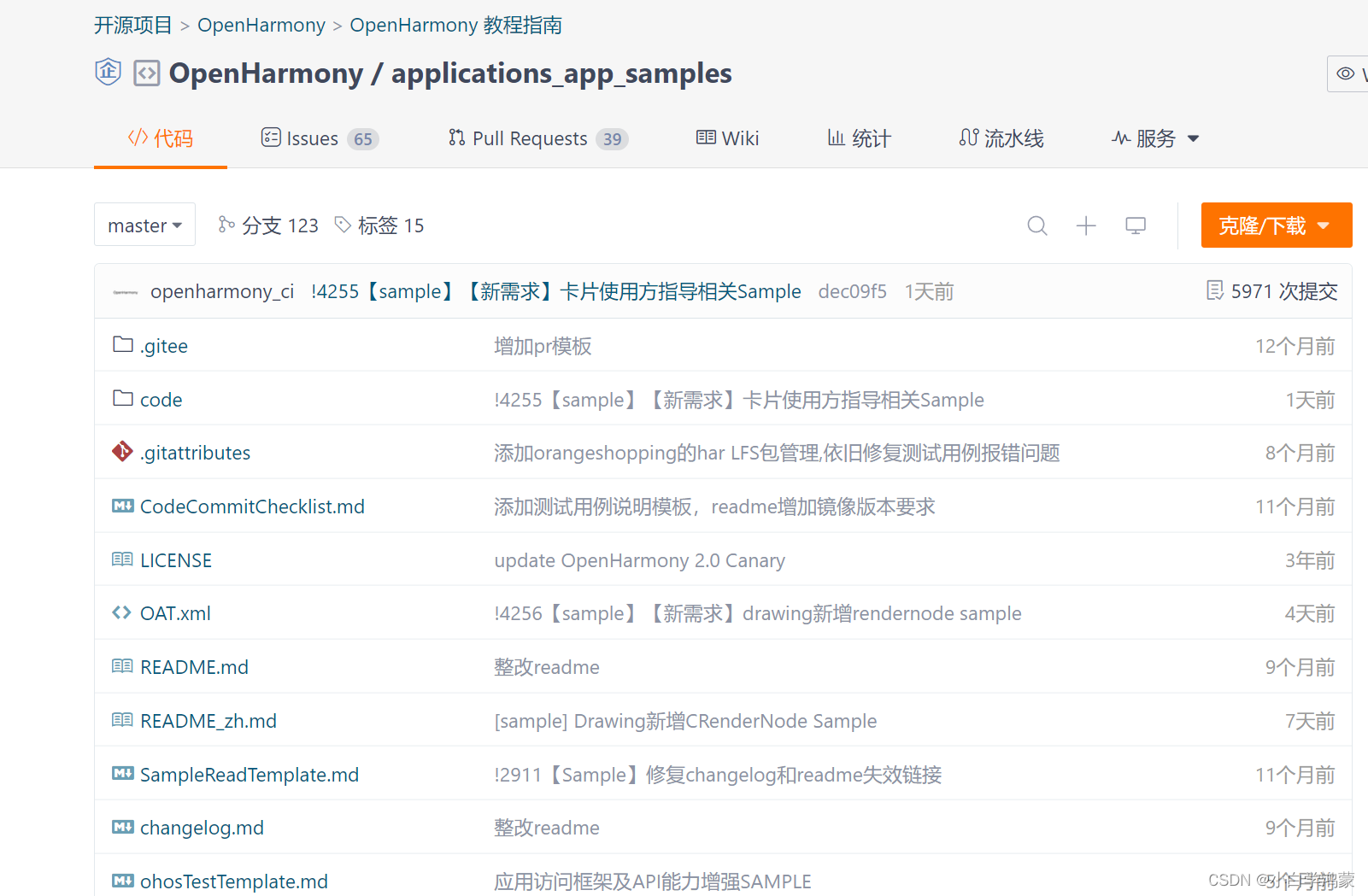
Task: Click the markdown icon for ohosTestTemplate.md
Action: (123, 881)
